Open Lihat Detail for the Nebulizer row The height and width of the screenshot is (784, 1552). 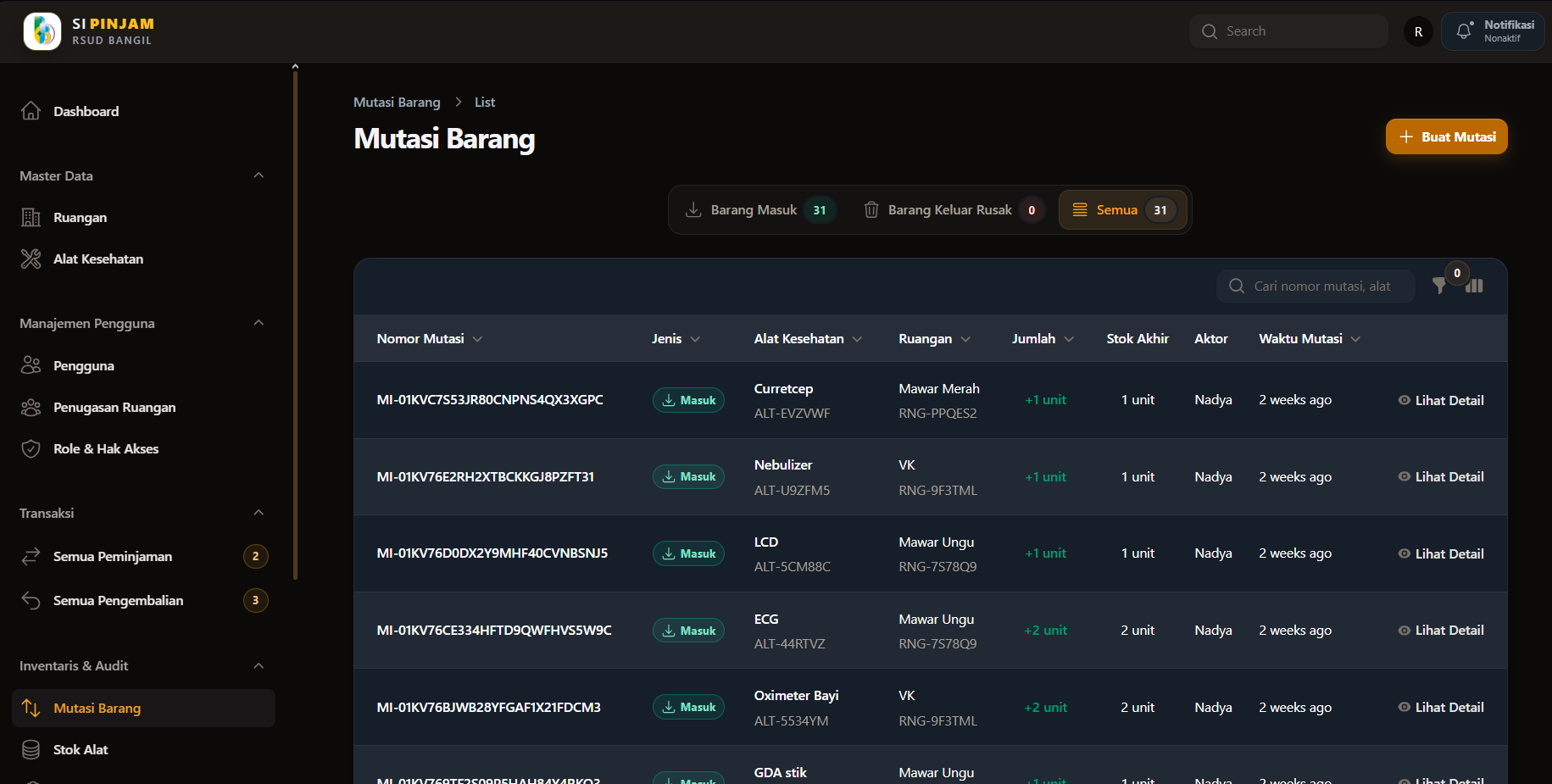click(1441, 477)
